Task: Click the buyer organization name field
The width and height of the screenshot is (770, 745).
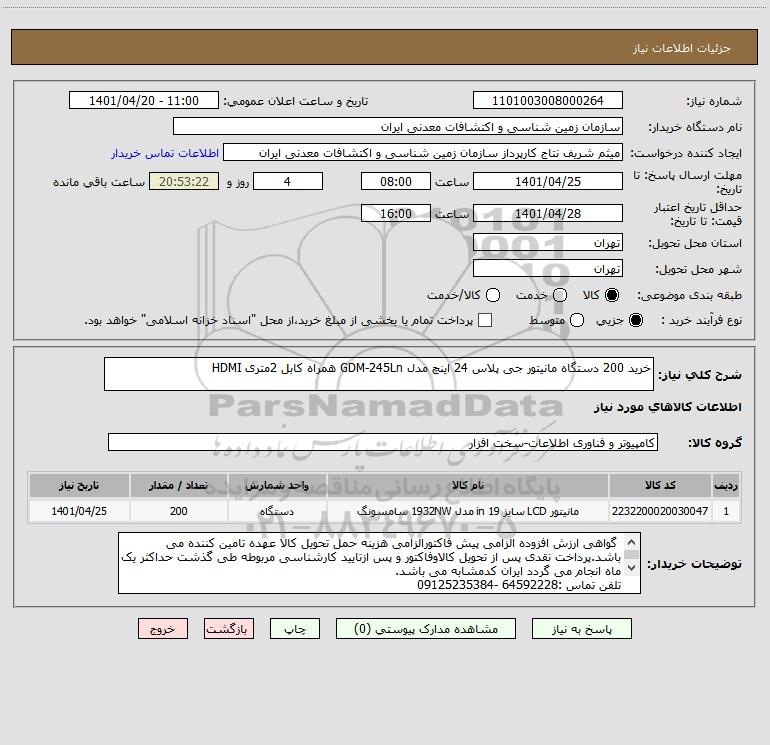Action: [x=398, y=127]
